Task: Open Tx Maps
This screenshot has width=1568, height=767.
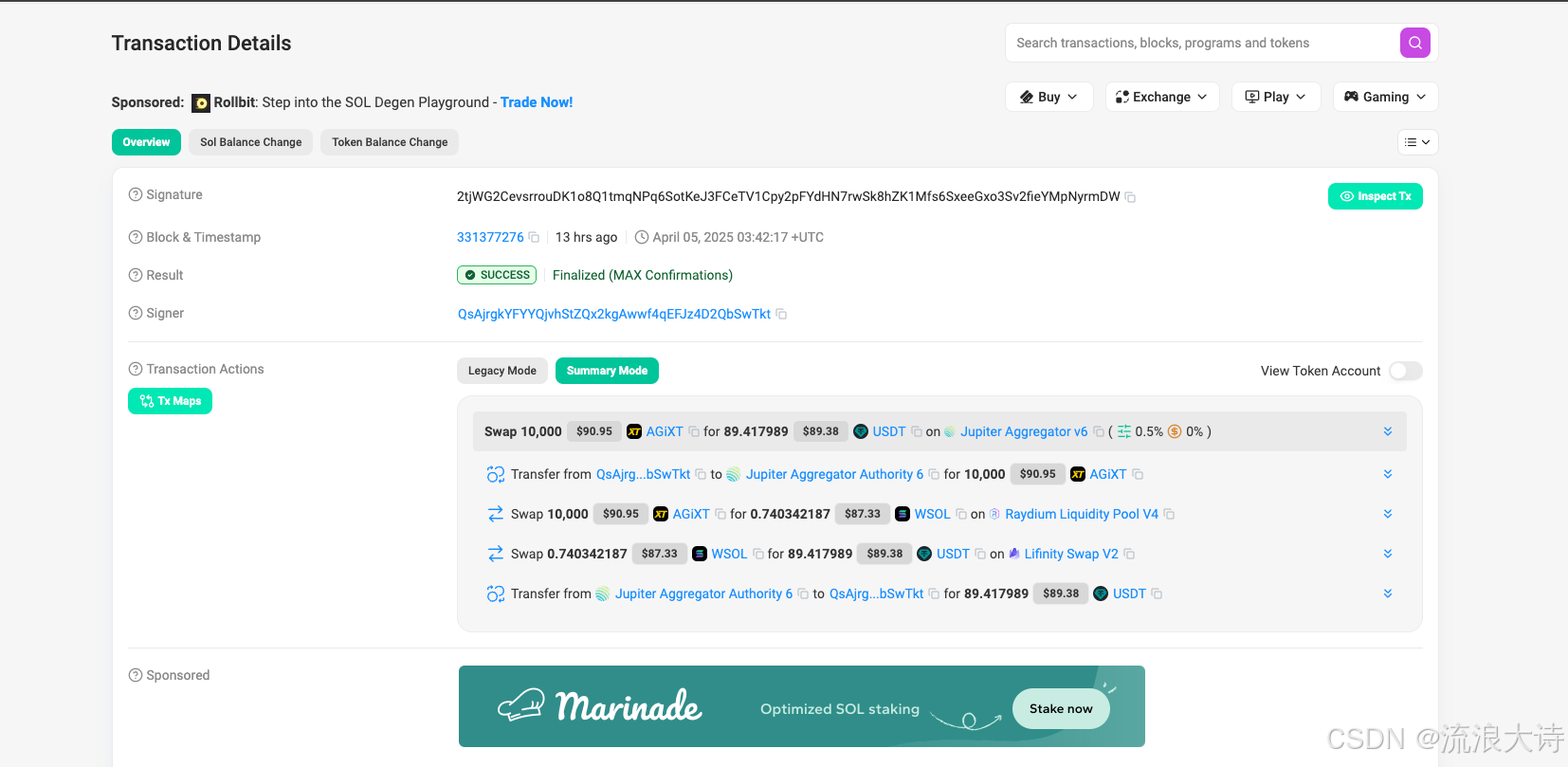Action: (x=170, y=401)
